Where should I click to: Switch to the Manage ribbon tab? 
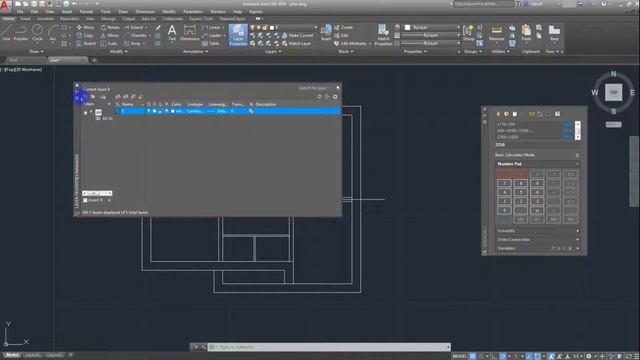pos(108,19)
